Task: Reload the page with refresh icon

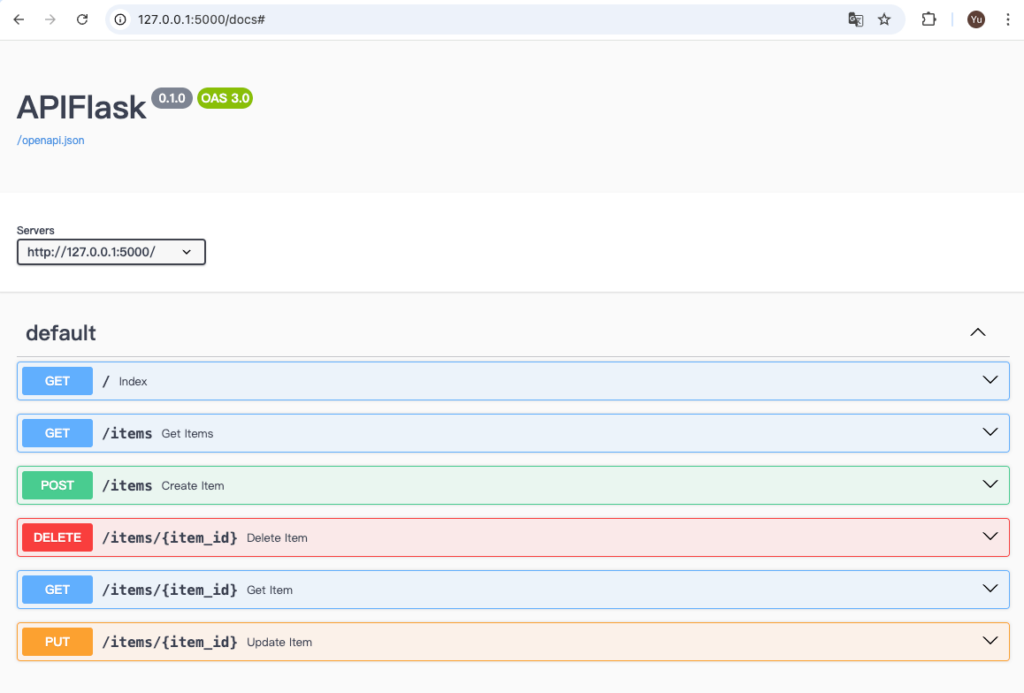Action: coord(82,19)
